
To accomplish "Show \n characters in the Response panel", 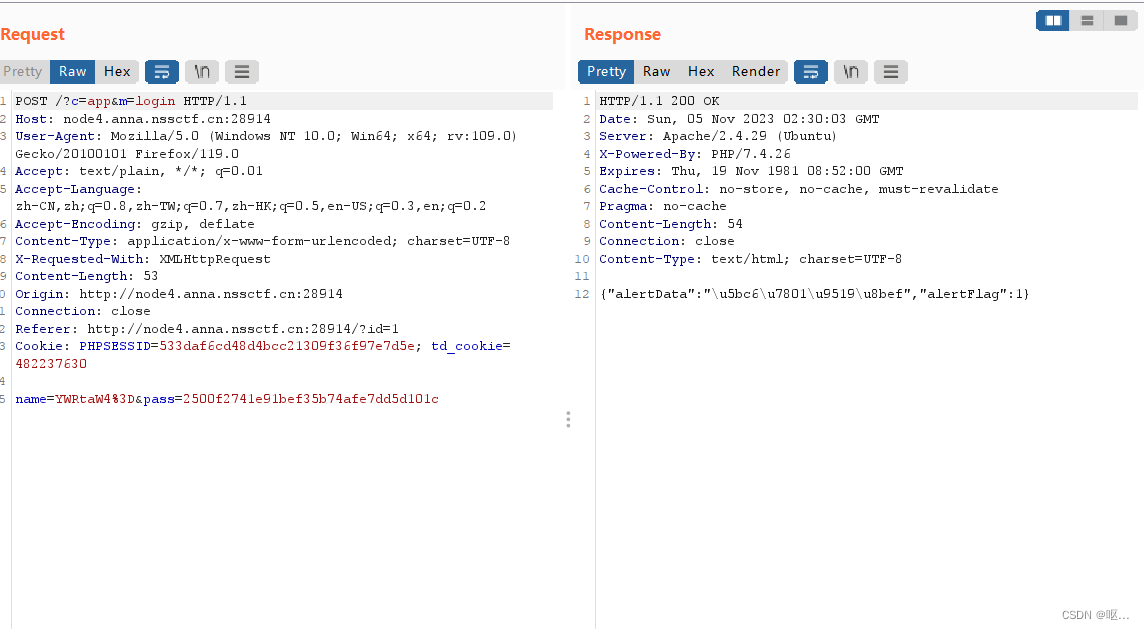I will coord(850,71).
